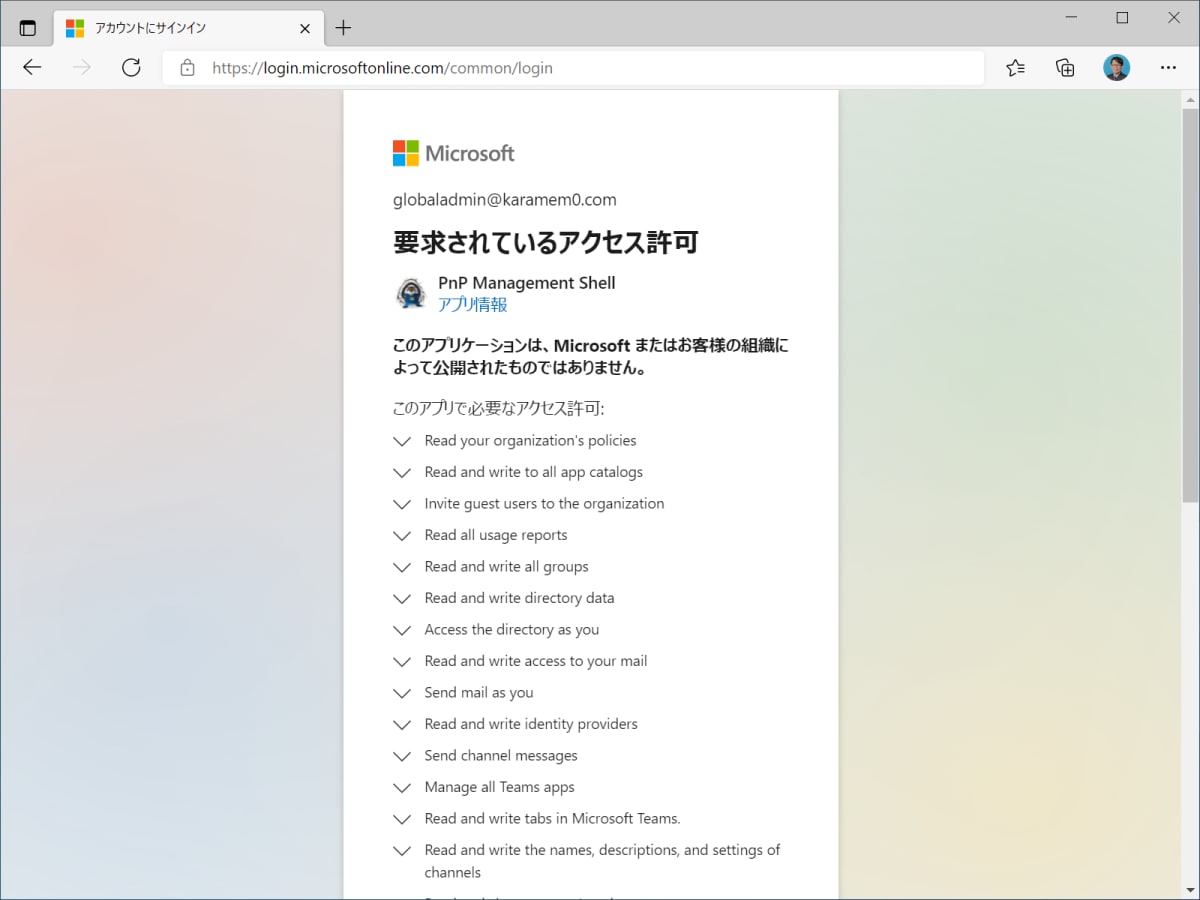Go back with the browser arrow
This screenshot has width=1200, height=900.
[x=32, y=68]
